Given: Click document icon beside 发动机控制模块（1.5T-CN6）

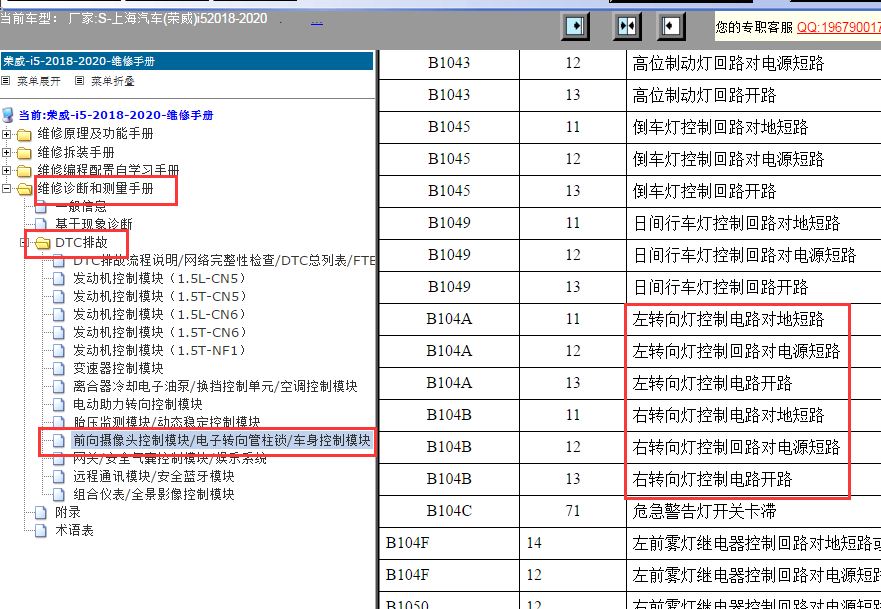Looking at the screenshot, I should (58, 333).
